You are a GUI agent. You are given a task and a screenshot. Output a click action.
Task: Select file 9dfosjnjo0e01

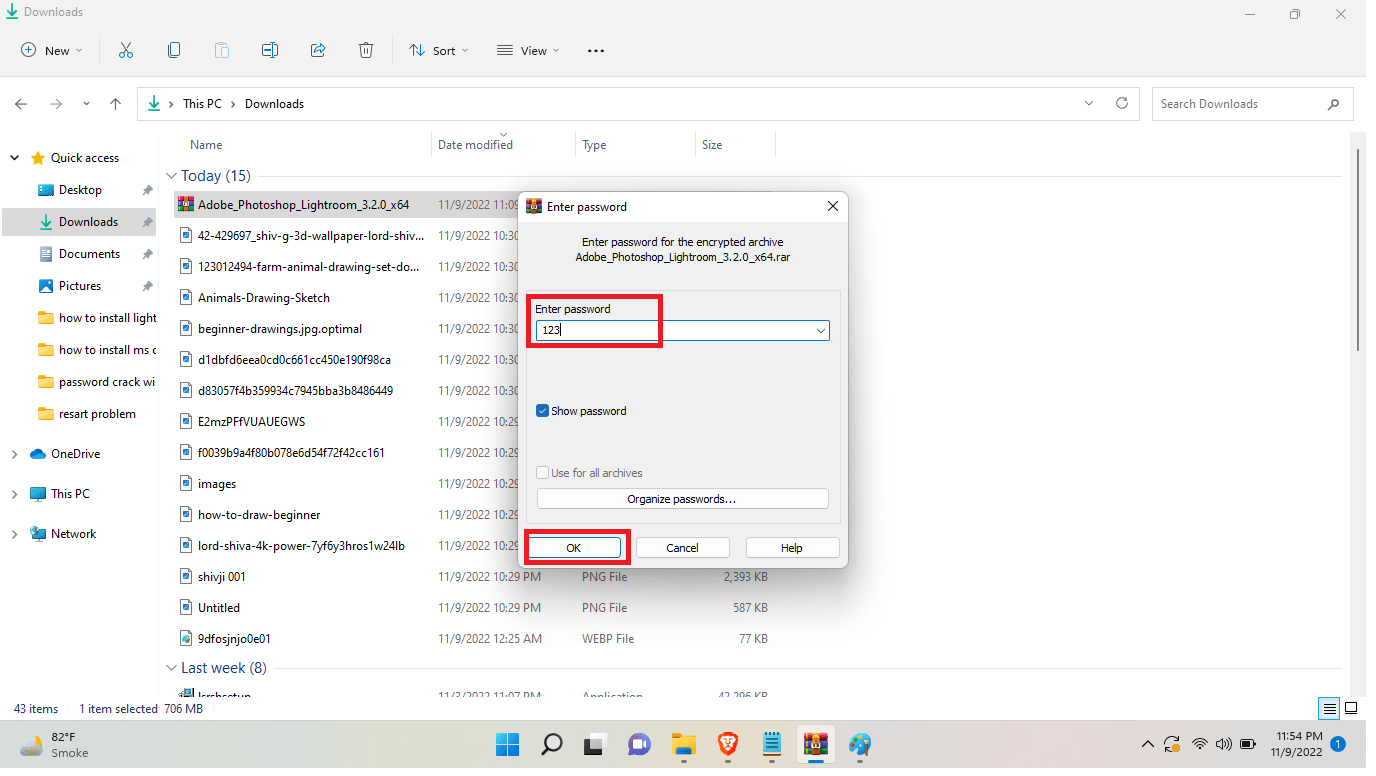pyautogui.click(x=234, y=639)
